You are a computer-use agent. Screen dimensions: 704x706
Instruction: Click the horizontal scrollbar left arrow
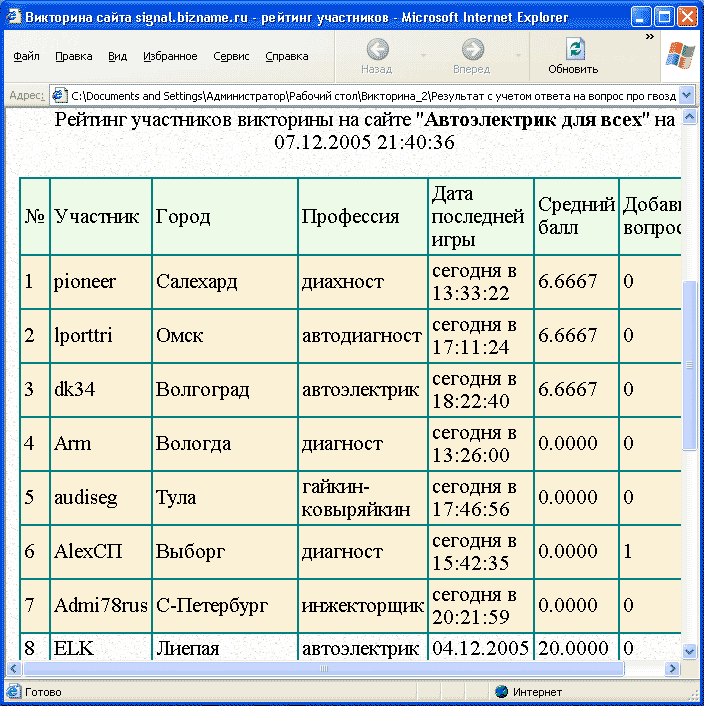14,668
